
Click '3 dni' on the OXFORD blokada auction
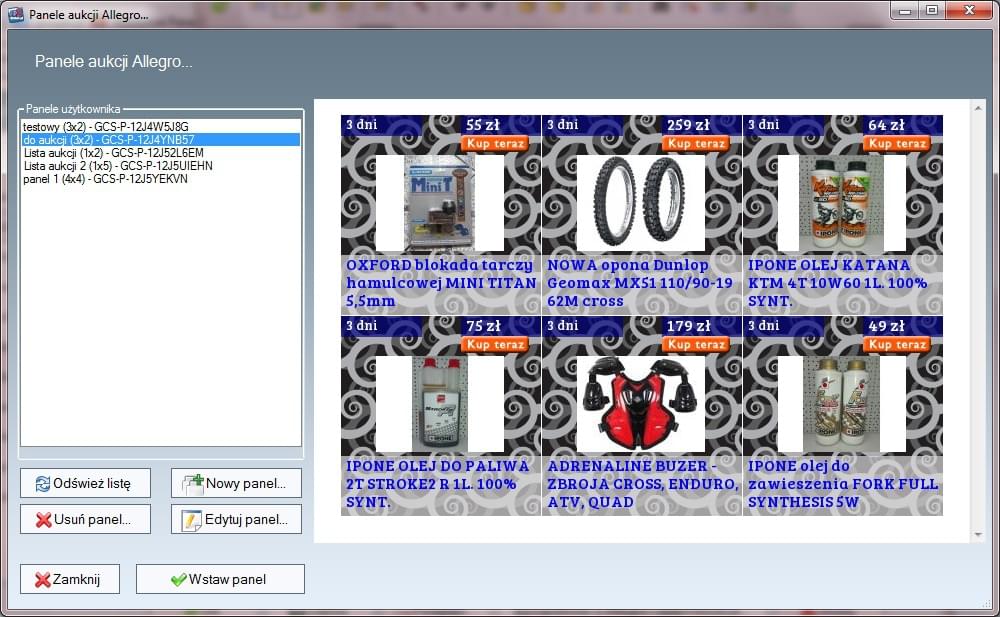coord(362,124)
